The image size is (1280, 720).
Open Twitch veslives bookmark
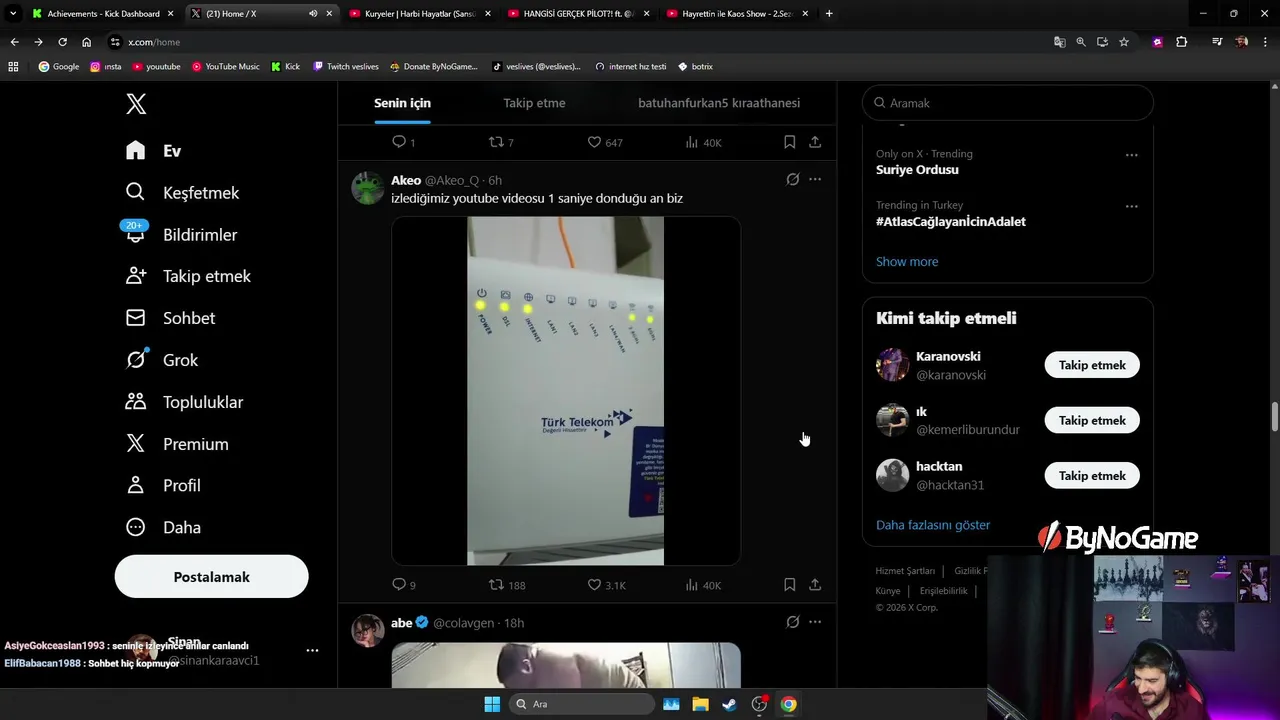[345, 67]
